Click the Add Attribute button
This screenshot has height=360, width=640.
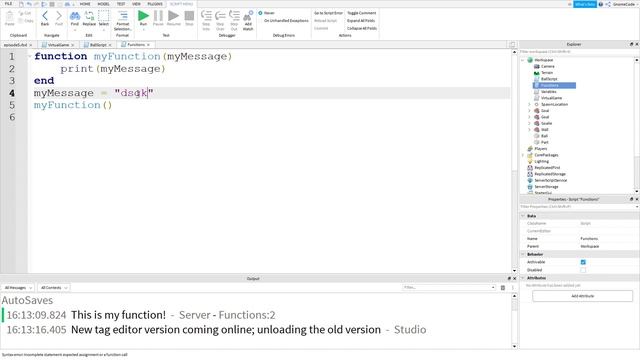point(582,296)
